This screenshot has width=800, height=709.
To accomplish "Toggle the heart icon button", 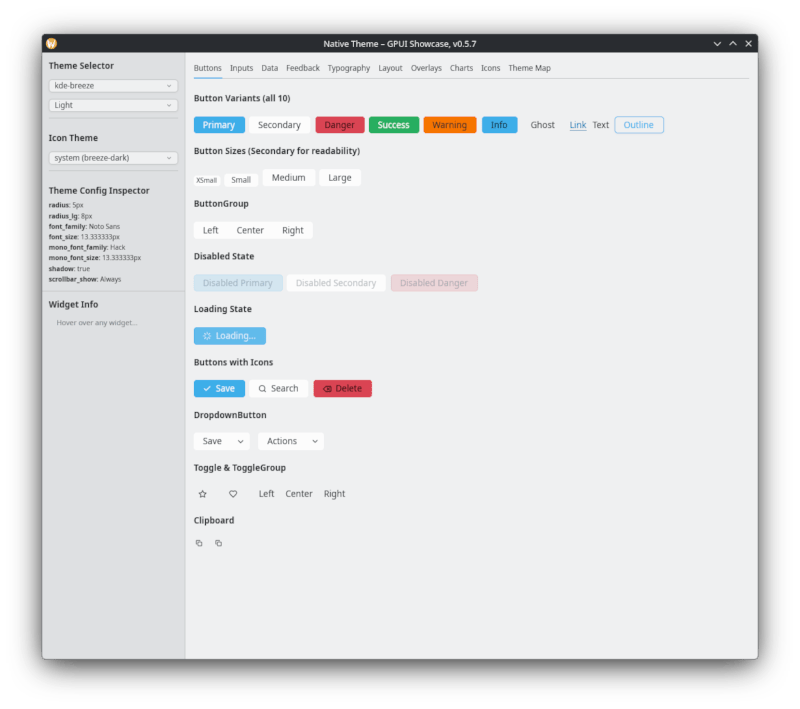I will 233,494.
